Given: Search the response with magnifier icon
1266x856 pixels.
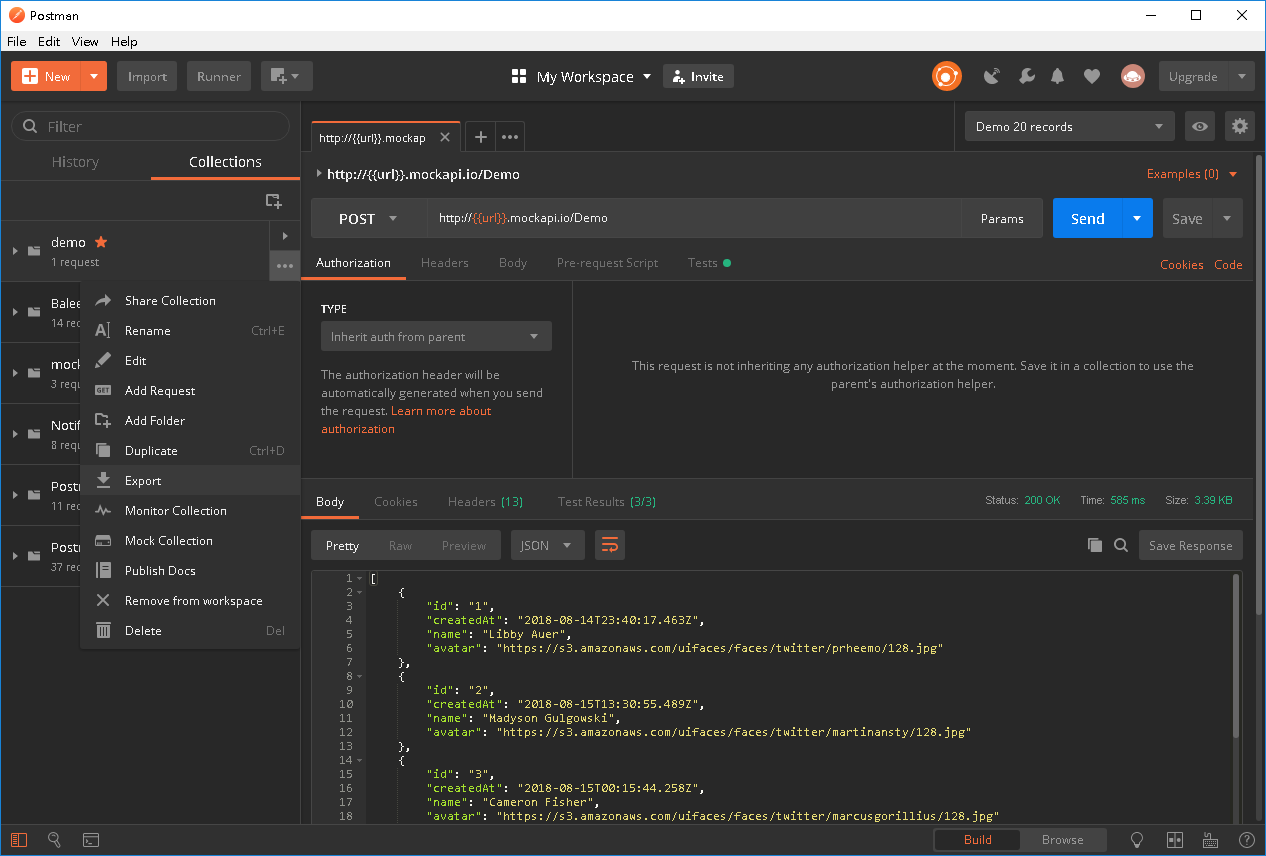Looking at the screenshot, I should click(x=1121, y=545).
